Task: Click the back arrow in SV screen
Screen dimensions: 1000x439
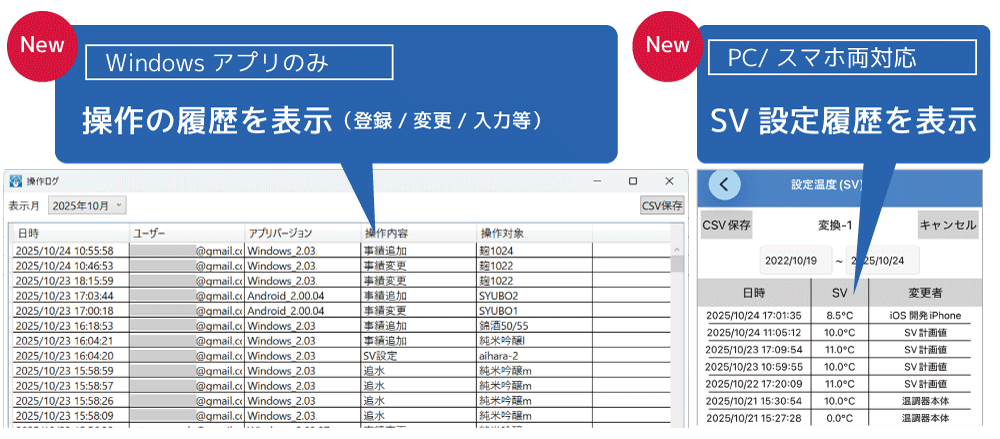Action: [x=725, y=185]
